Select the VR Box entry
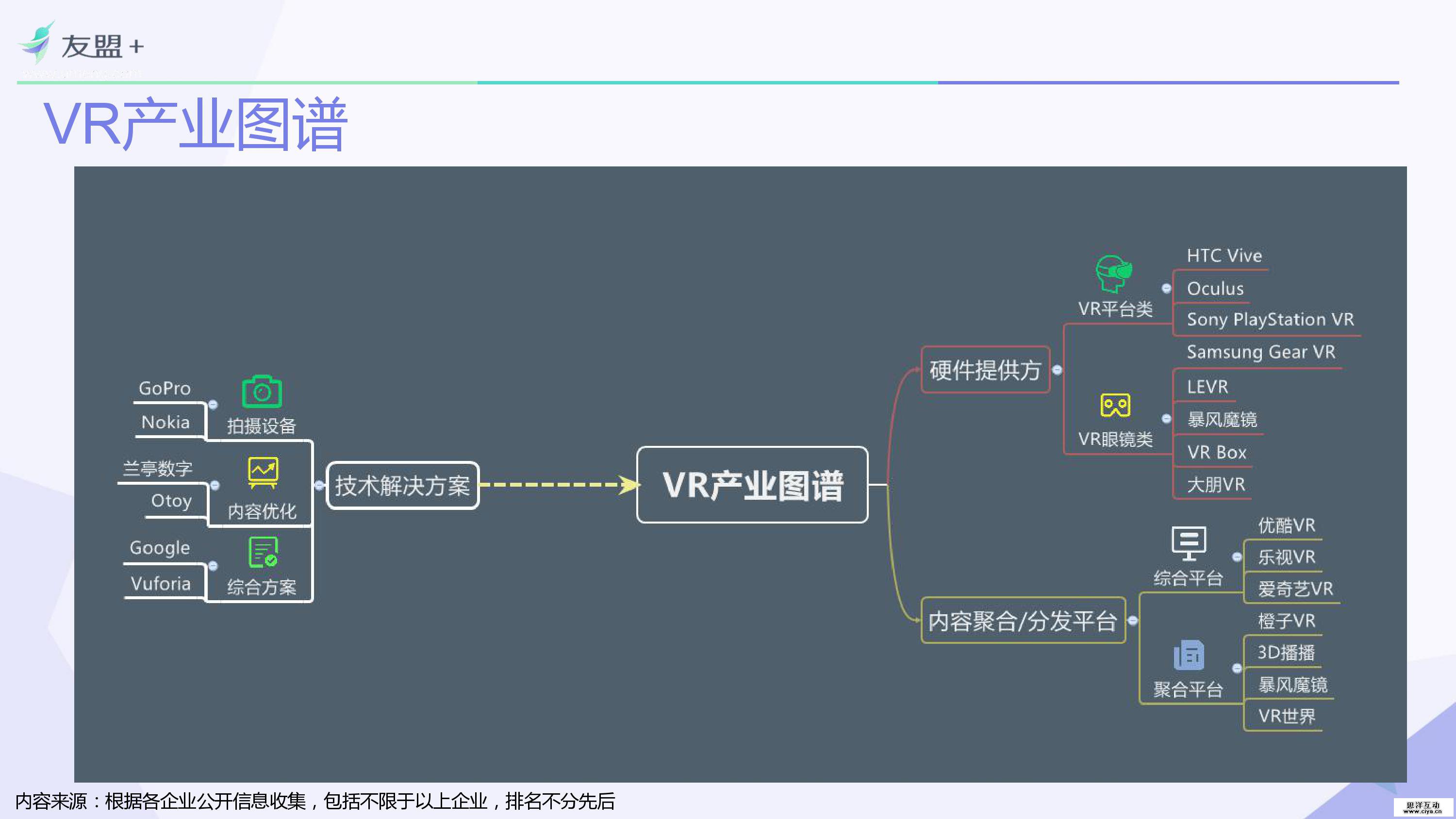Viewport: 1456px width, 819px height. click(1216, 452)
